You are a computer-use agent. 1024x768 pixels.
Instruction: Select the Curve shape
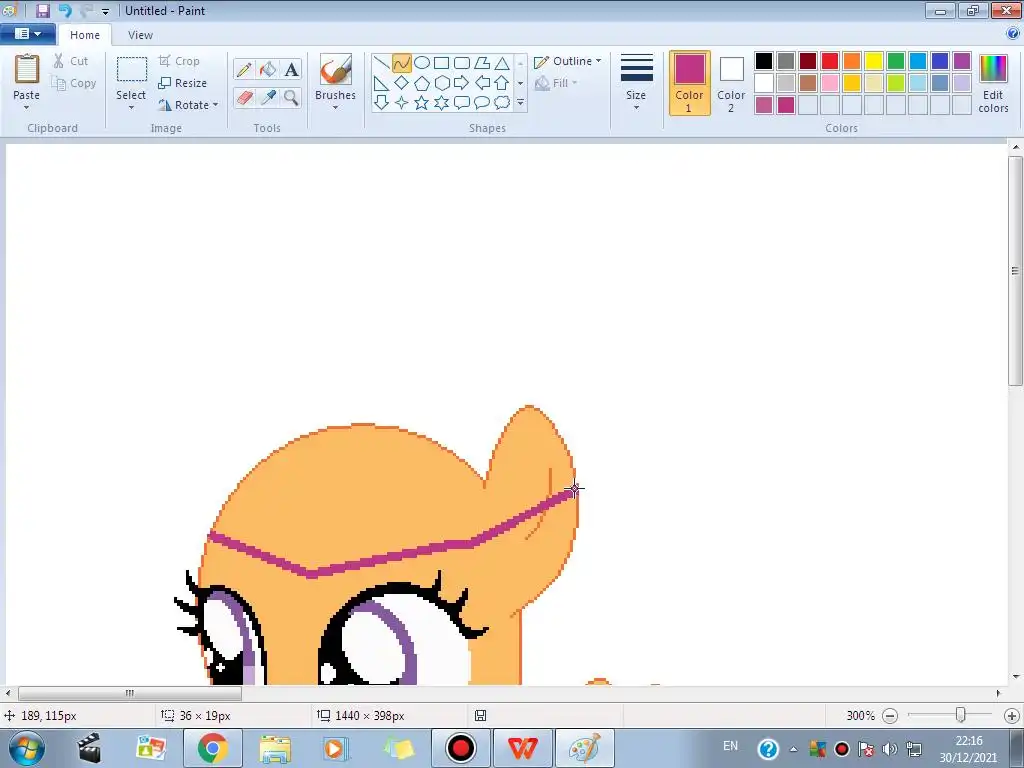coord(402,63)
